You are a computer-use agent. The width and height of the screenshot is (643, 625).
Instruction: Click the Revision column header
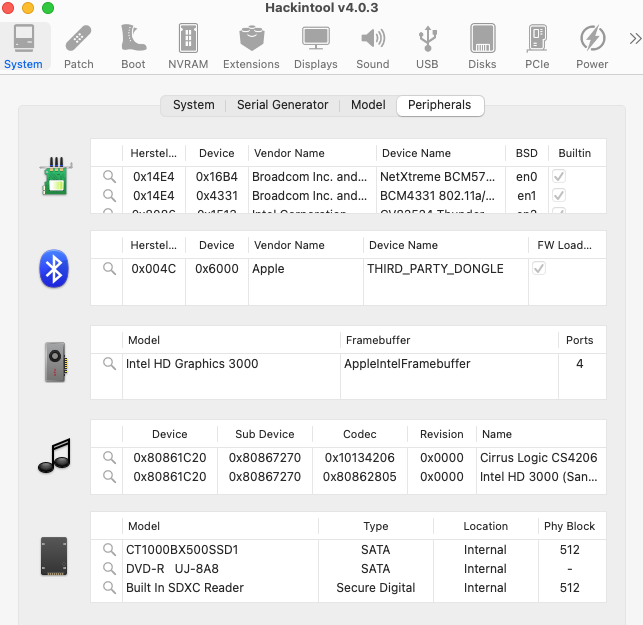[442, 434]
